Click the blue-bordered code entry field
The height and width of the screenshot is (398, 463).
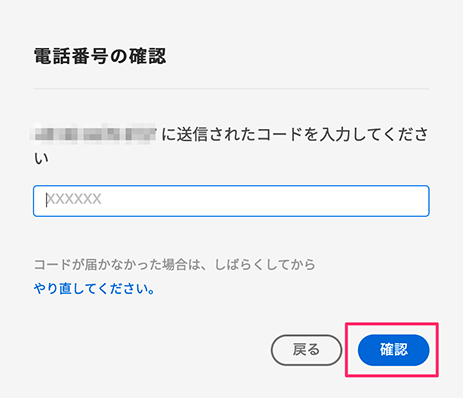point(231,201)
